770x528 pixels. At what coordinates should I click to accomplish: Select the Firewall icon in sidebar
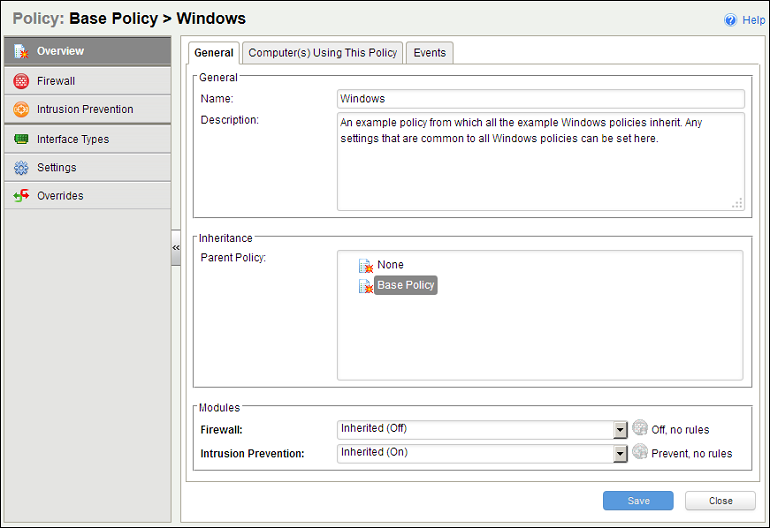point(21,81)
